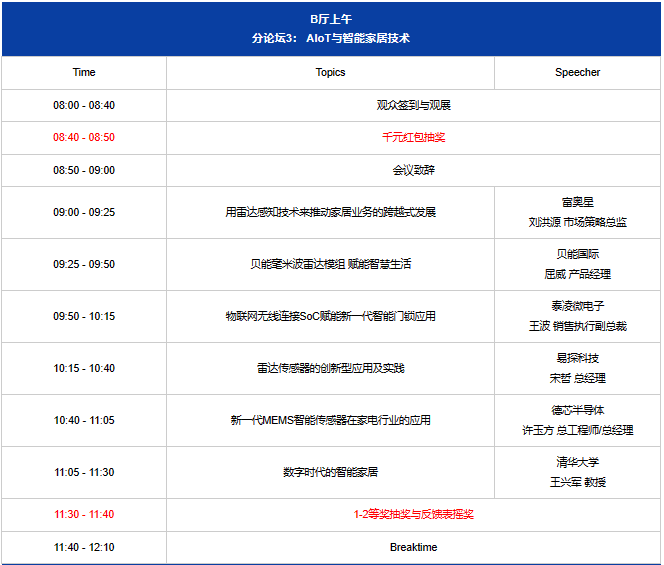Click the 'B厅上午' header title
The height and width of the screenshot is (565, 664).
[331, 19]
